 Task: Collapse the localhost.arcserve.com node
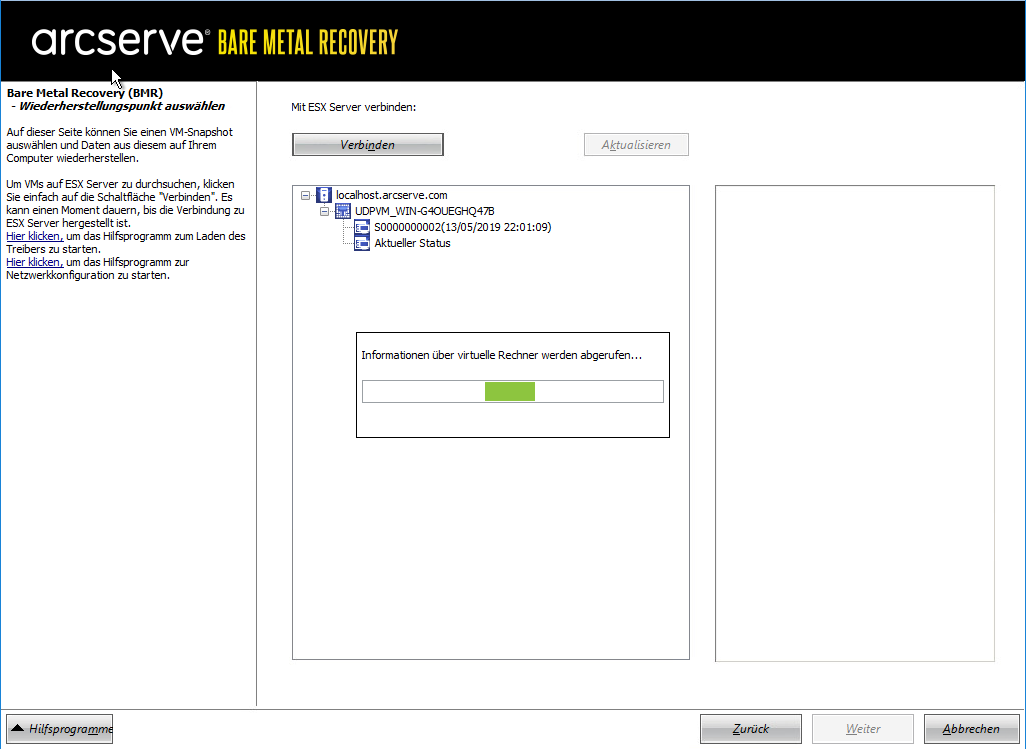[306, 195]
